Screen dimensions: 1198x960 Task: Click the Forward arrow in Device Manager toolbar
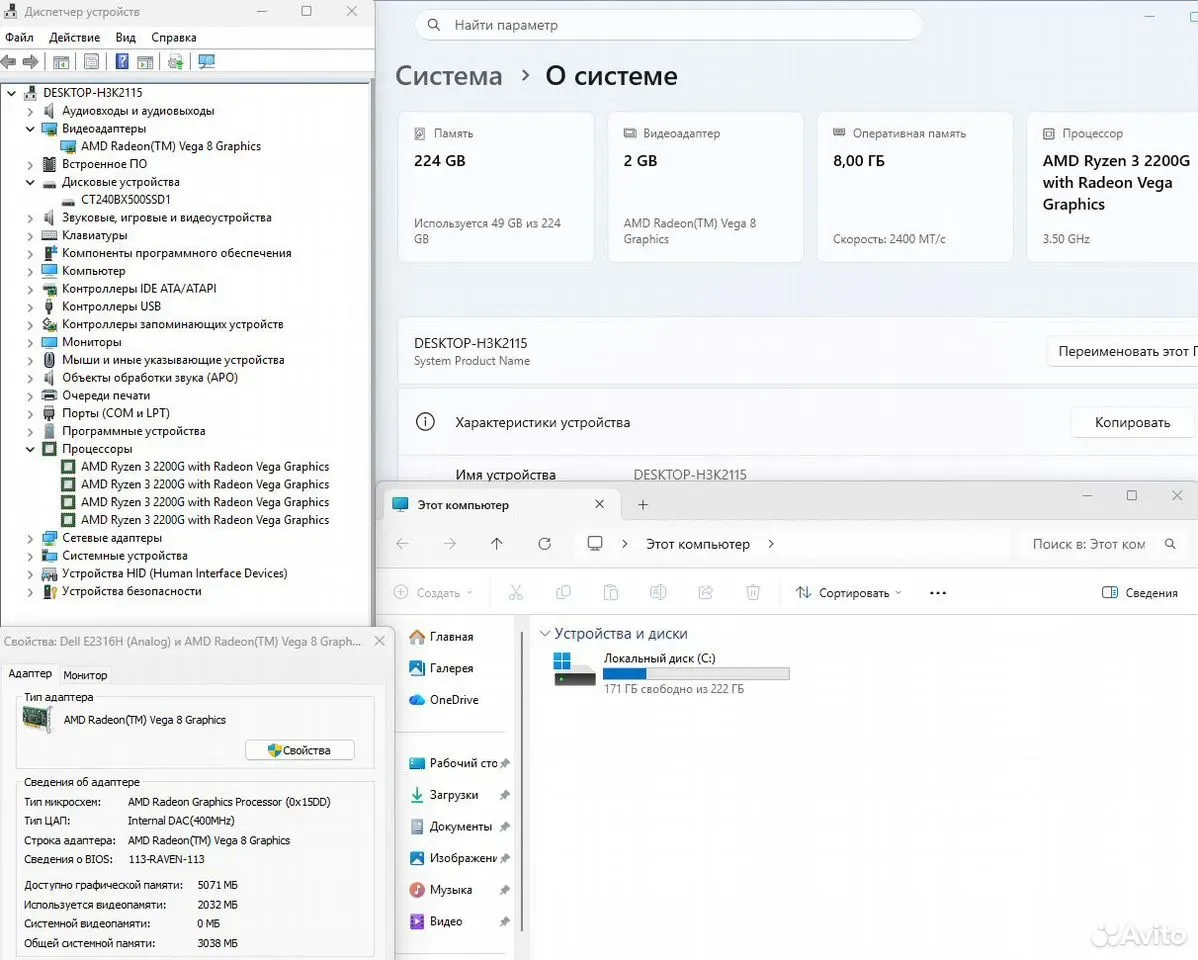pyautogui.click(x=31, y=62)
